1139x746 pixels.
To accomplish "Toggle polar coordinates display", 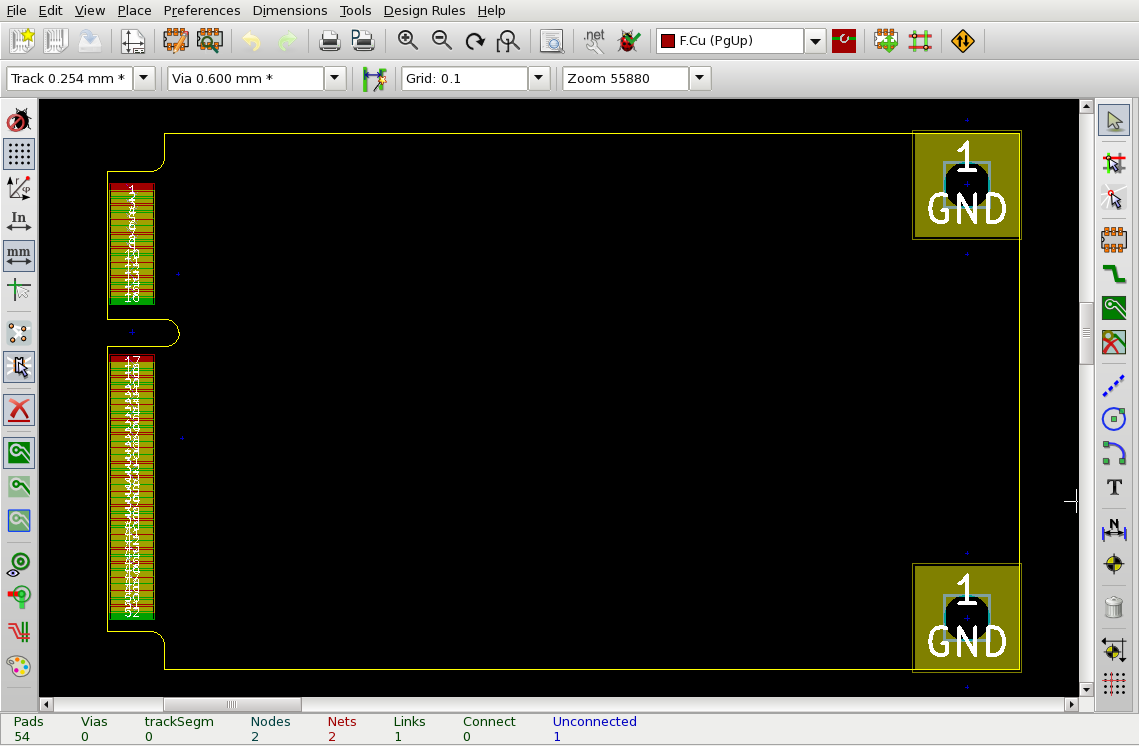I will click(19, 188).
